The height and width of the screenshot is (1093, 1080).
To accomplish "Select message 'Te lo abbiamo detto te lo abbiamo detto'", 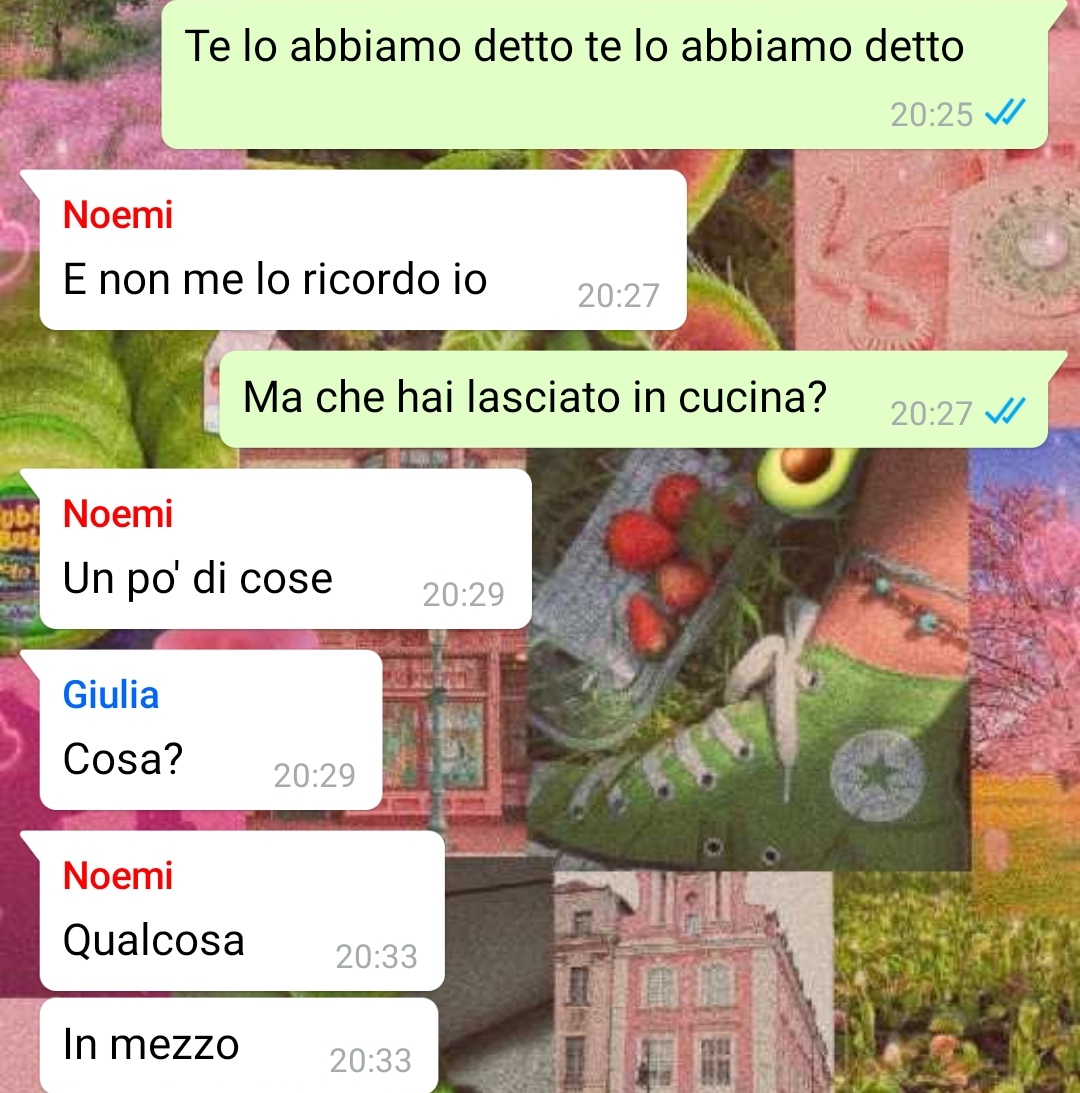I will click(x=604, y=74).
